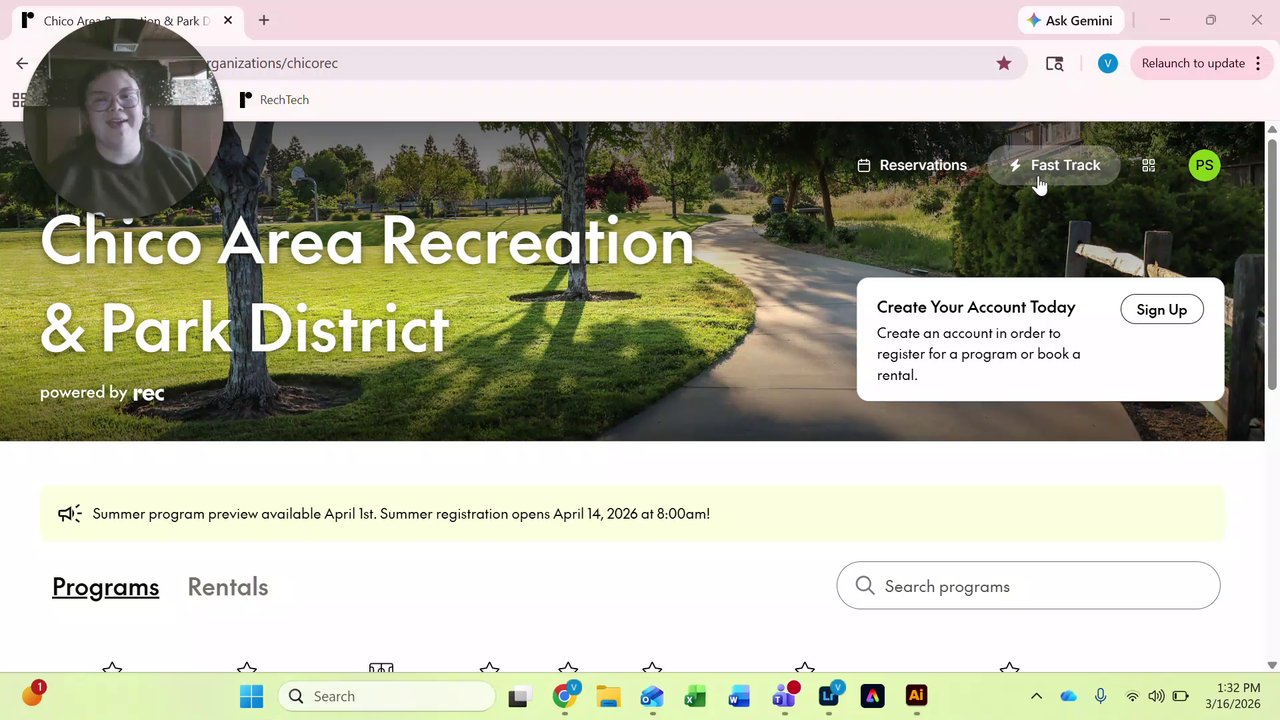Click the search-with-Lens icon beside address bar
The image size is (1280, 720).
pyautogui.click(x=1054, y=63)
